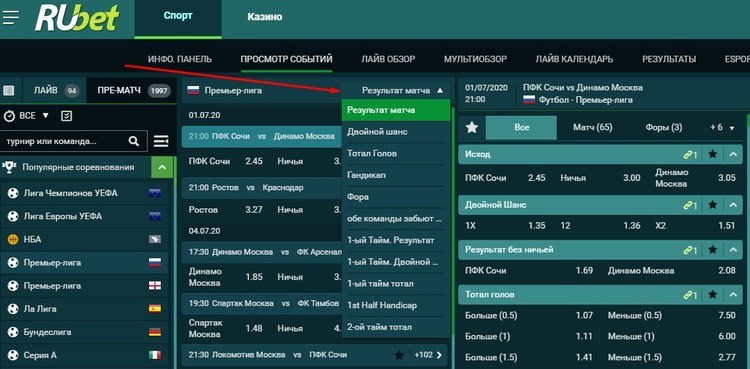750x369 pixels.
Task: Open the Форы (3) markets tab
Action: 664,128
